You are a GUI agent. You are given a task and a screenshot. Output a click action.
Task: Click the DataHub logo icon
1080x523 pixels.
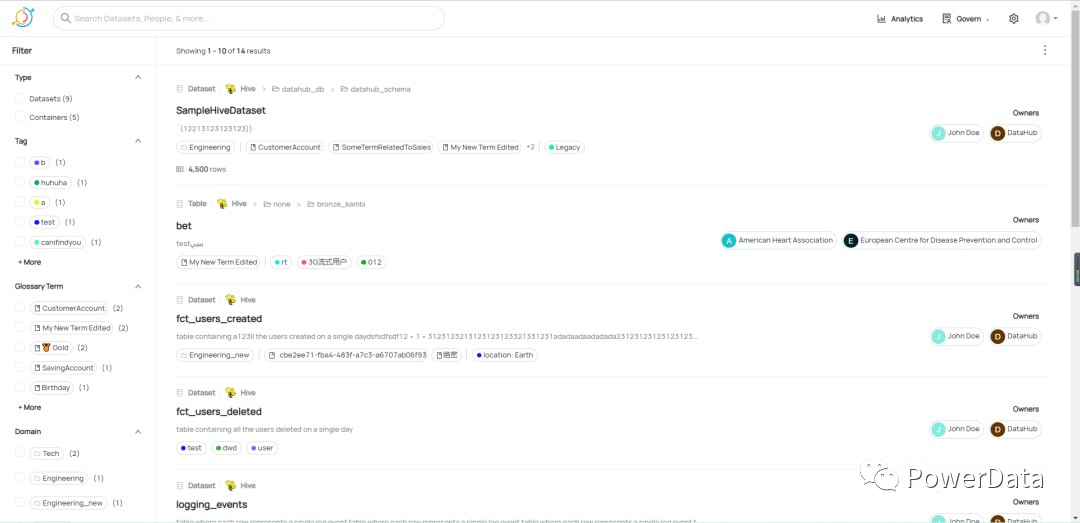pyautogui.click(x=23, y=17)
